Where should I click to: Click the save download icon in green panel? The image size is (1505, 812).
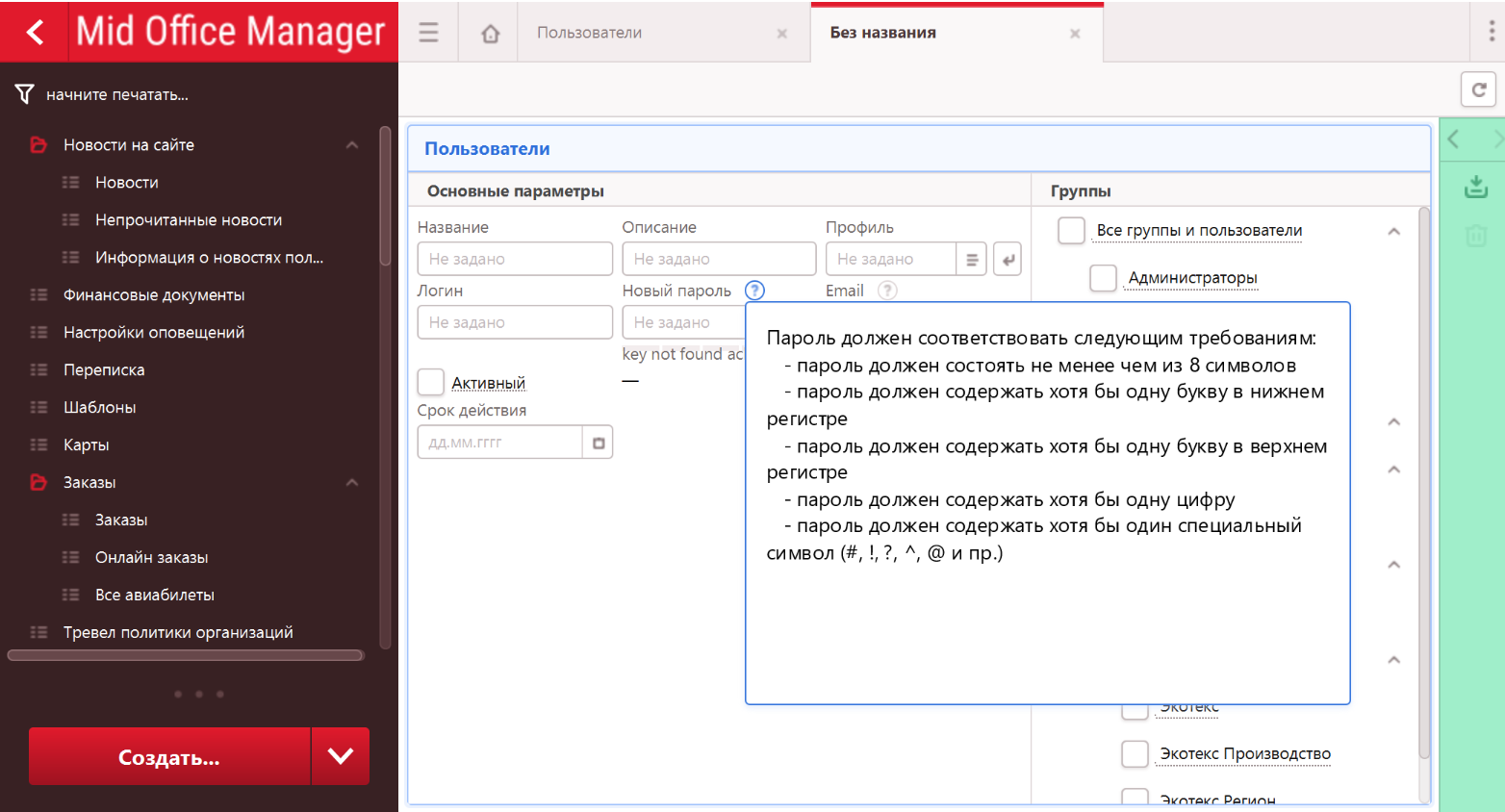pos(1475,187)
